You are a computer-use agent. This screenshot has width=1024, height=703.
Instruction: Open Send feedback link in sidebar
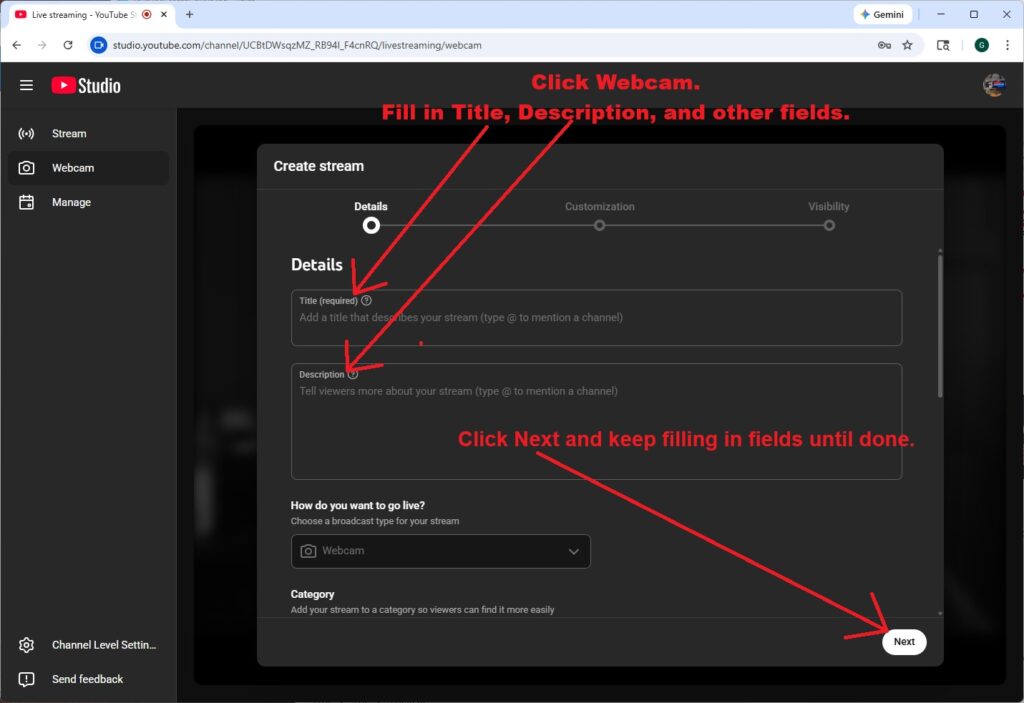click(x=87, y=679)
